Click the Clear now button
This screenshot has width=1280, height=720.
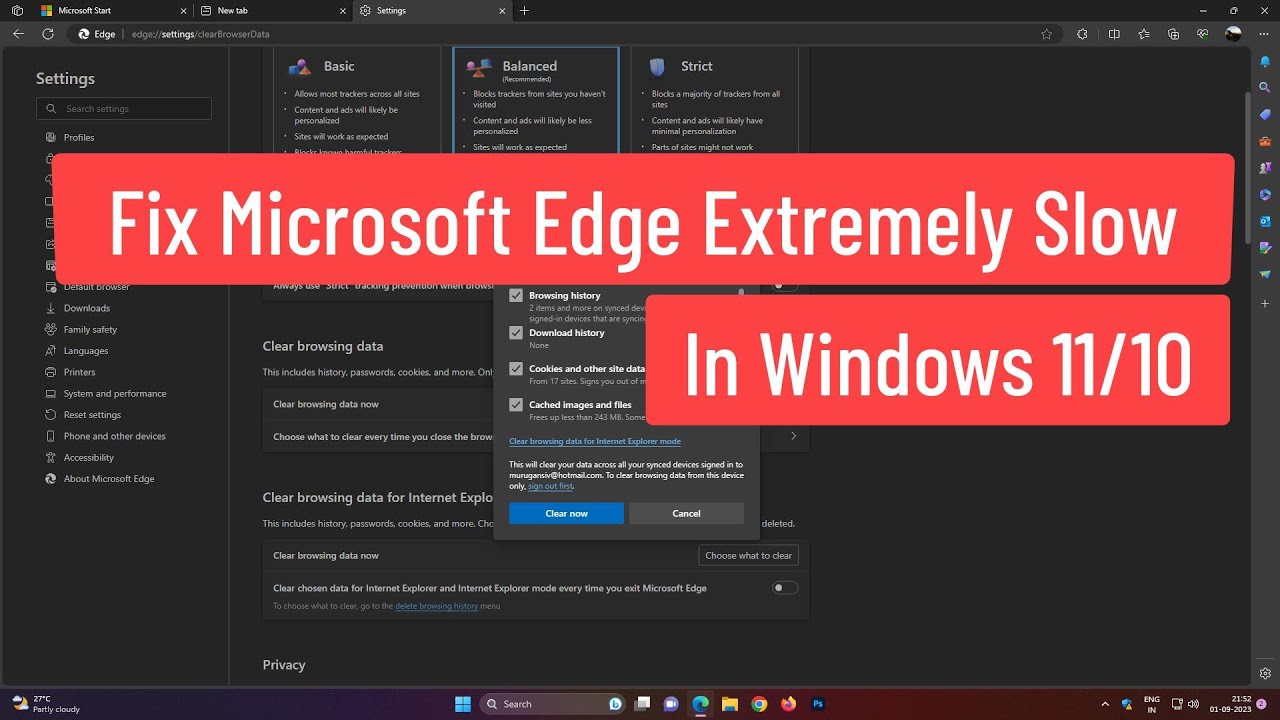(566, 513)
